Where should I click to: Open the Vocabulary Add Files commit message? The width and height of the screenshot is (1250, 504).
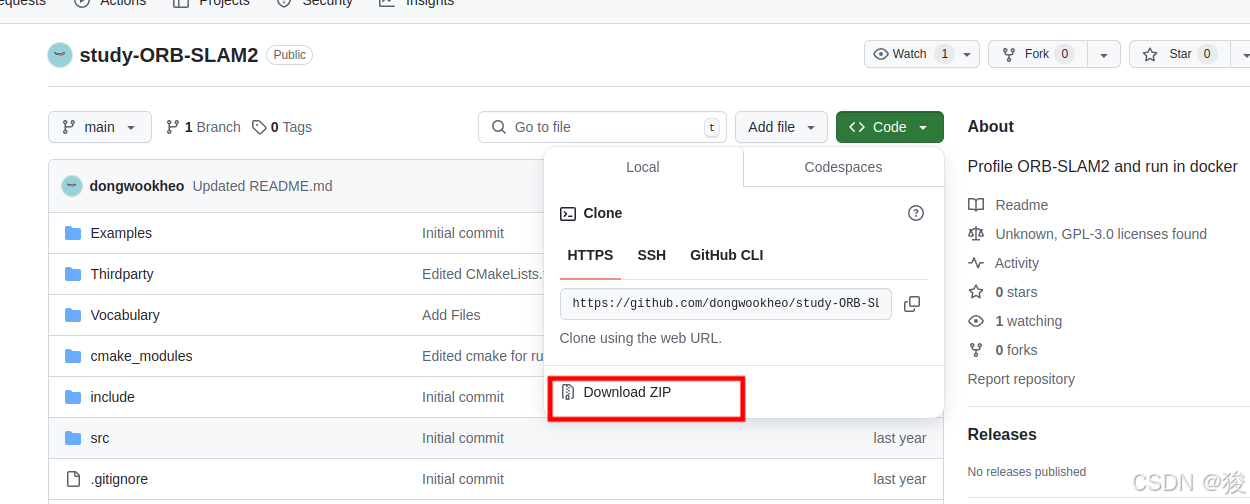click(x=451, y=315)
